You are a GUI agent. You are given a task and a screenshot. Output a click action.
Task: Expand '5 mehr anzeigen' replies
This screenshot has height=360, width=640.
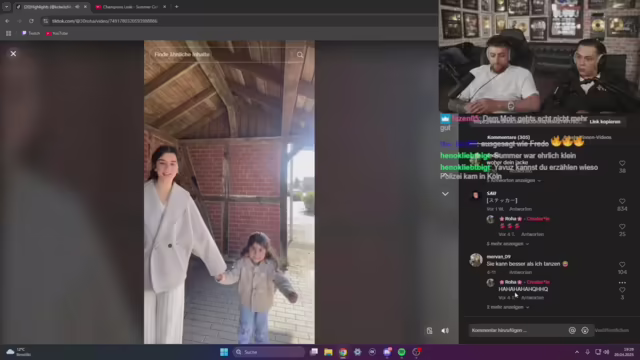coord(508,244)
